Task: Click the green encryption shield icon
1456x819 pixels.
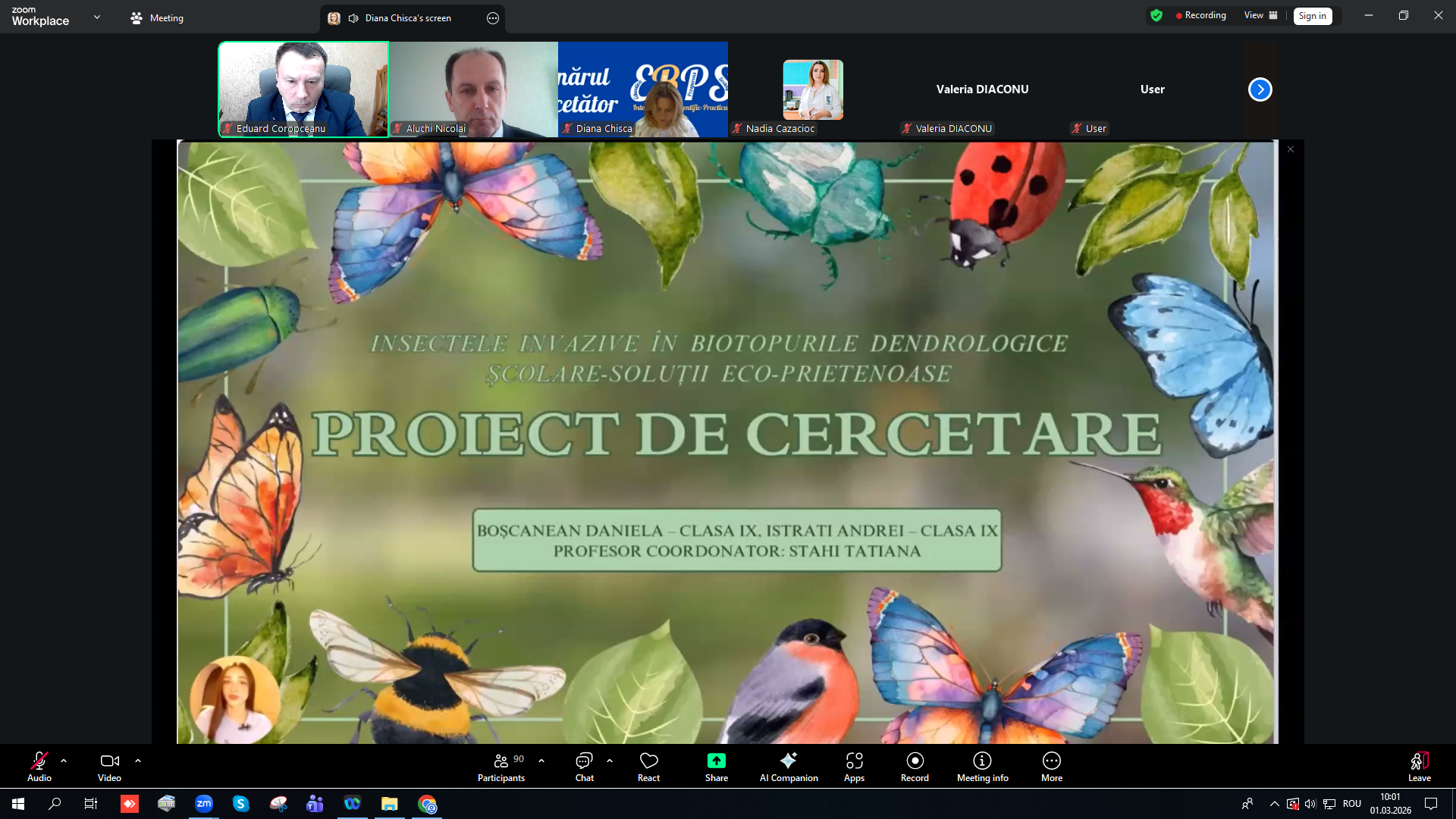Action: [1156, 16]
